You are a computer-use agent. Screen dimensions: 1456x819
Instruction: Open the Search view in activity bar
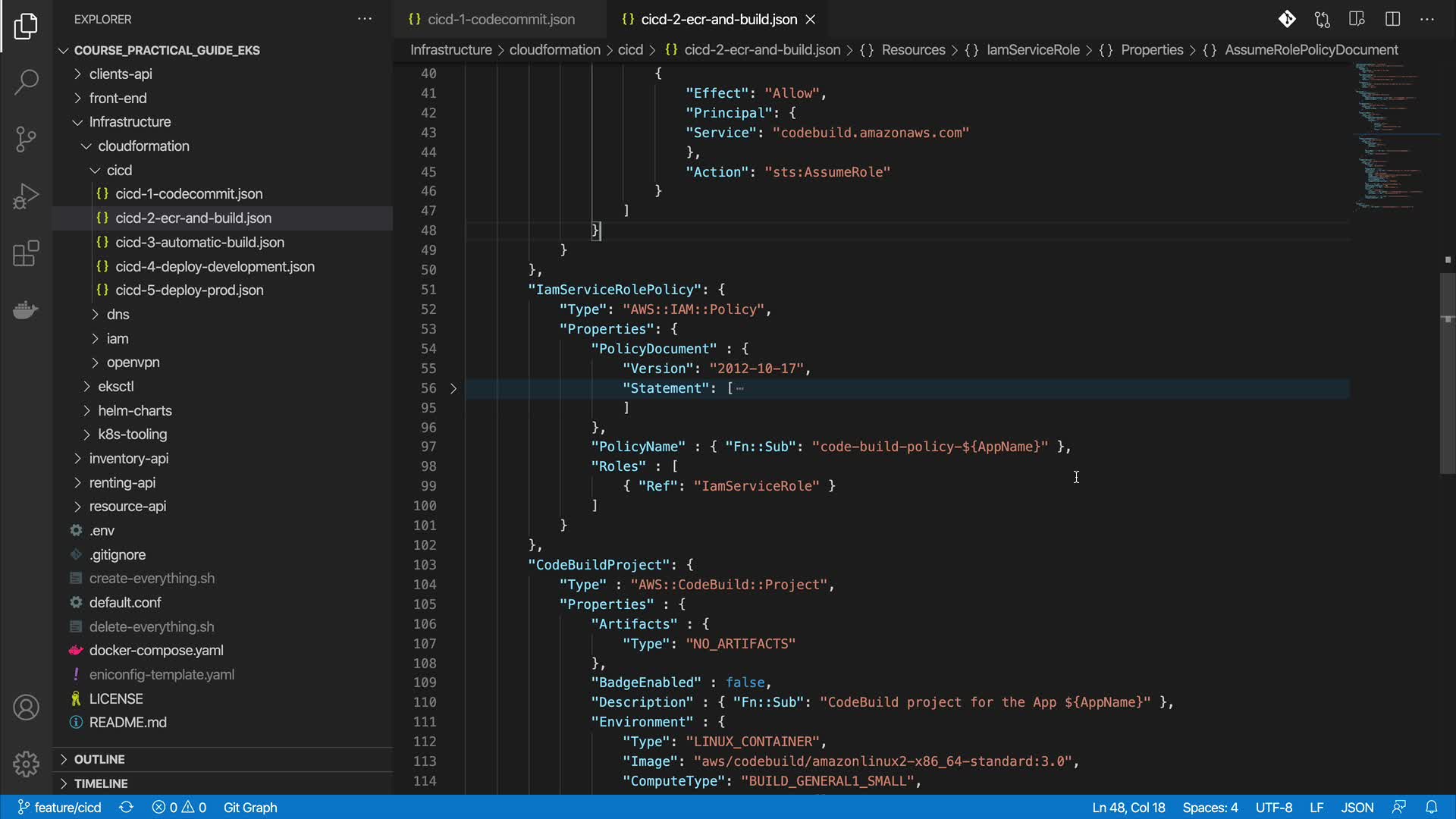[x=26, y=82]
